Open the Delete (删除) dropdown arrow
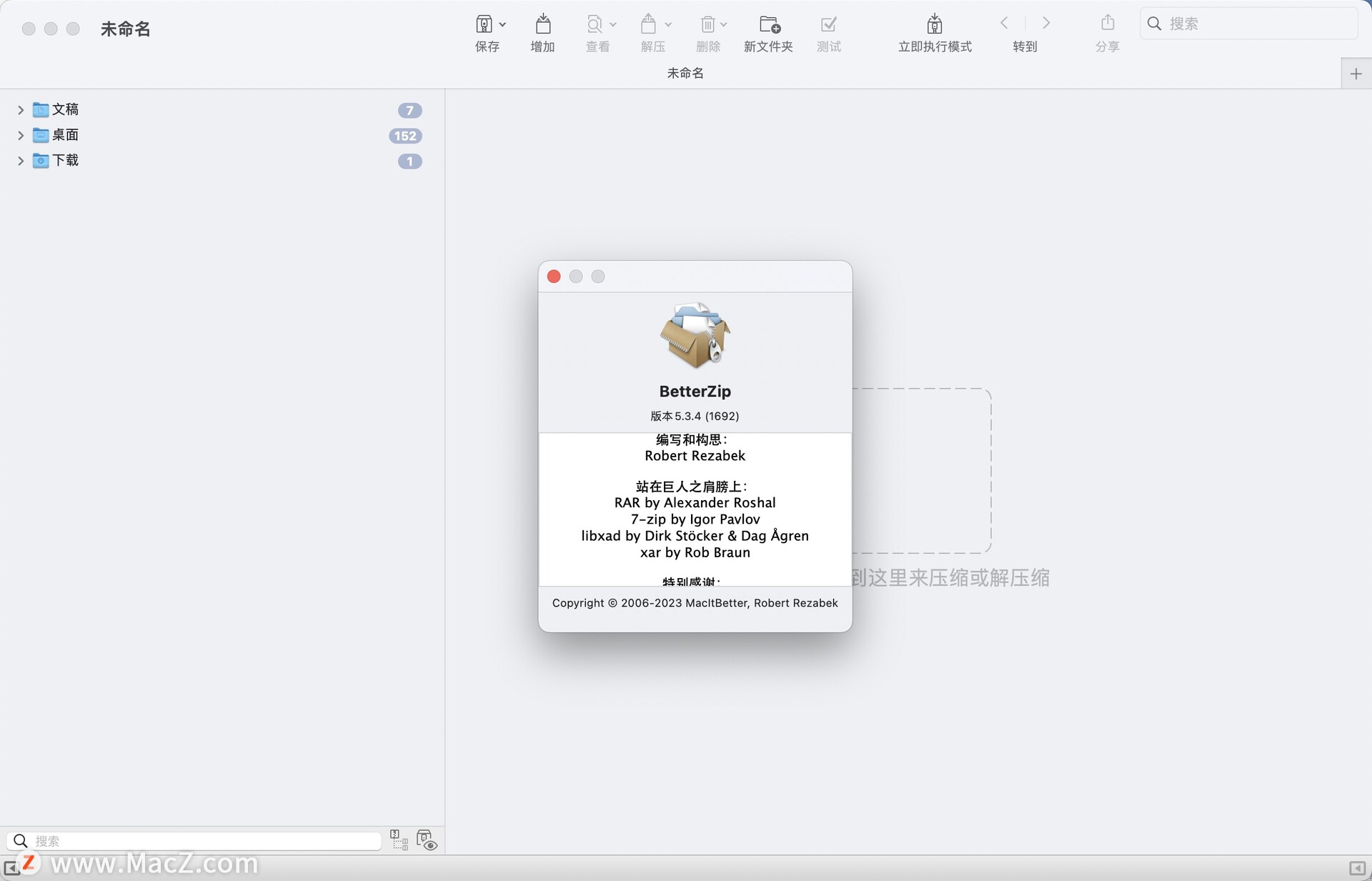The height and width of the screenshot is (881, 1372). (x=724, y=24)
